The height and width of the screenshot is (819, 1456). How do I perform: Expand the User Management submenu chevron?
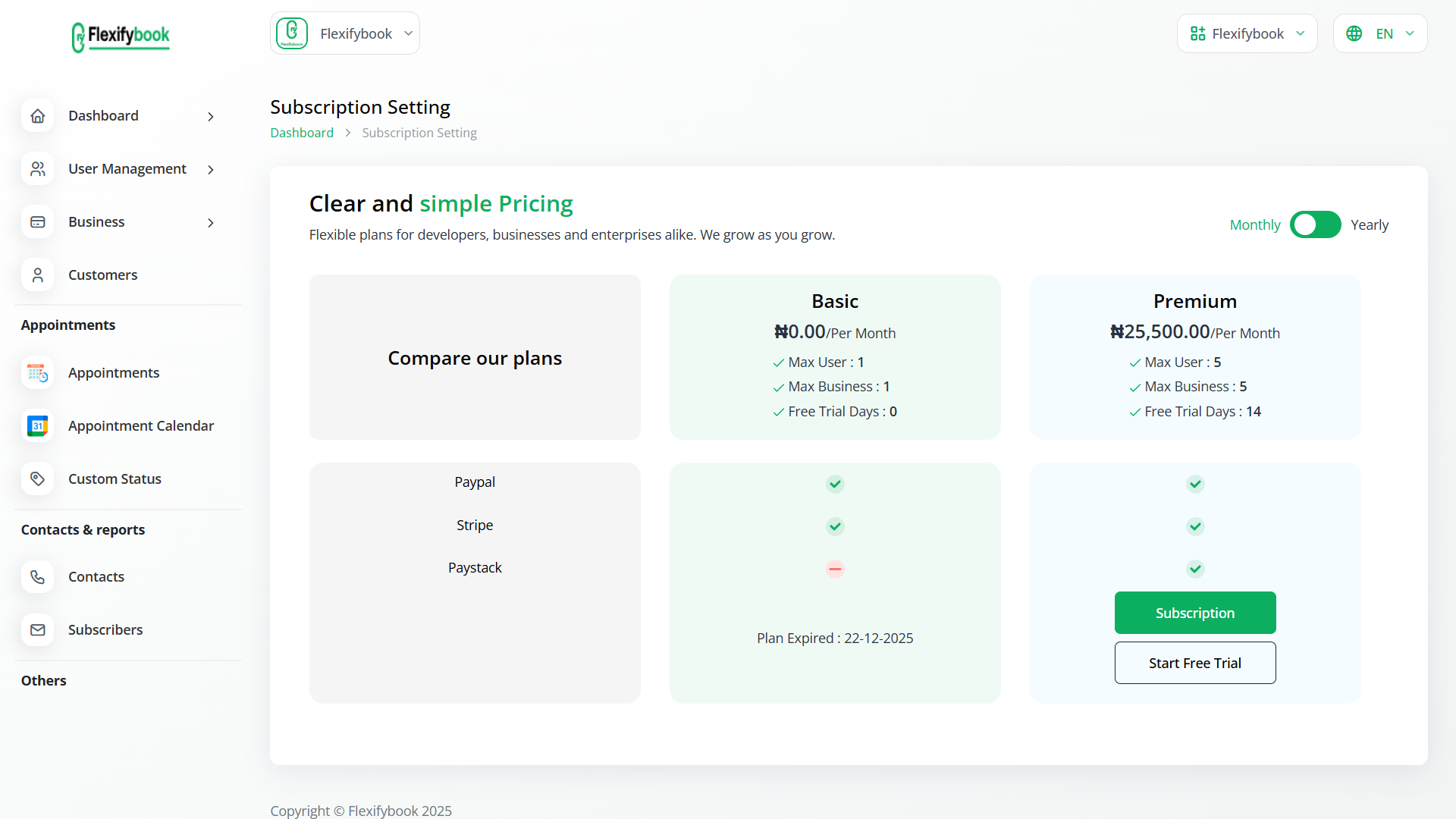[211, 170]
